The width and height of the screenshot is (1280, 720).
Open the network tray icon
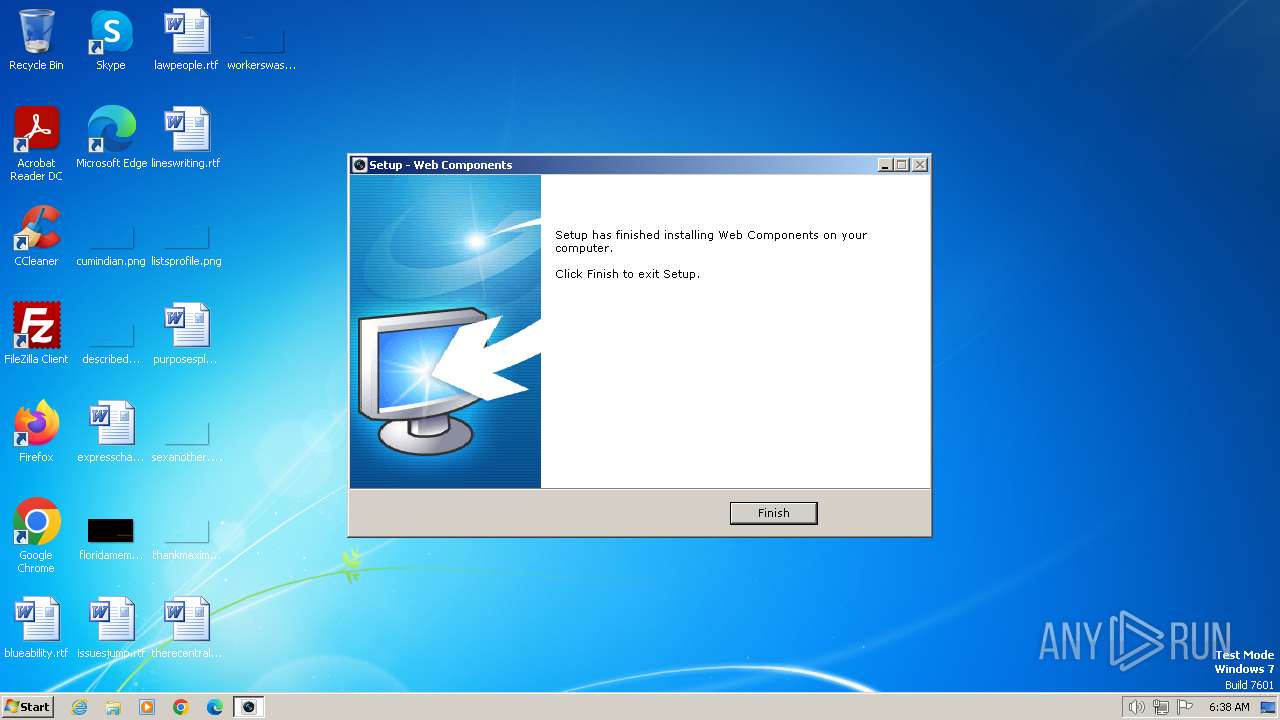[x=1160, y=707]
